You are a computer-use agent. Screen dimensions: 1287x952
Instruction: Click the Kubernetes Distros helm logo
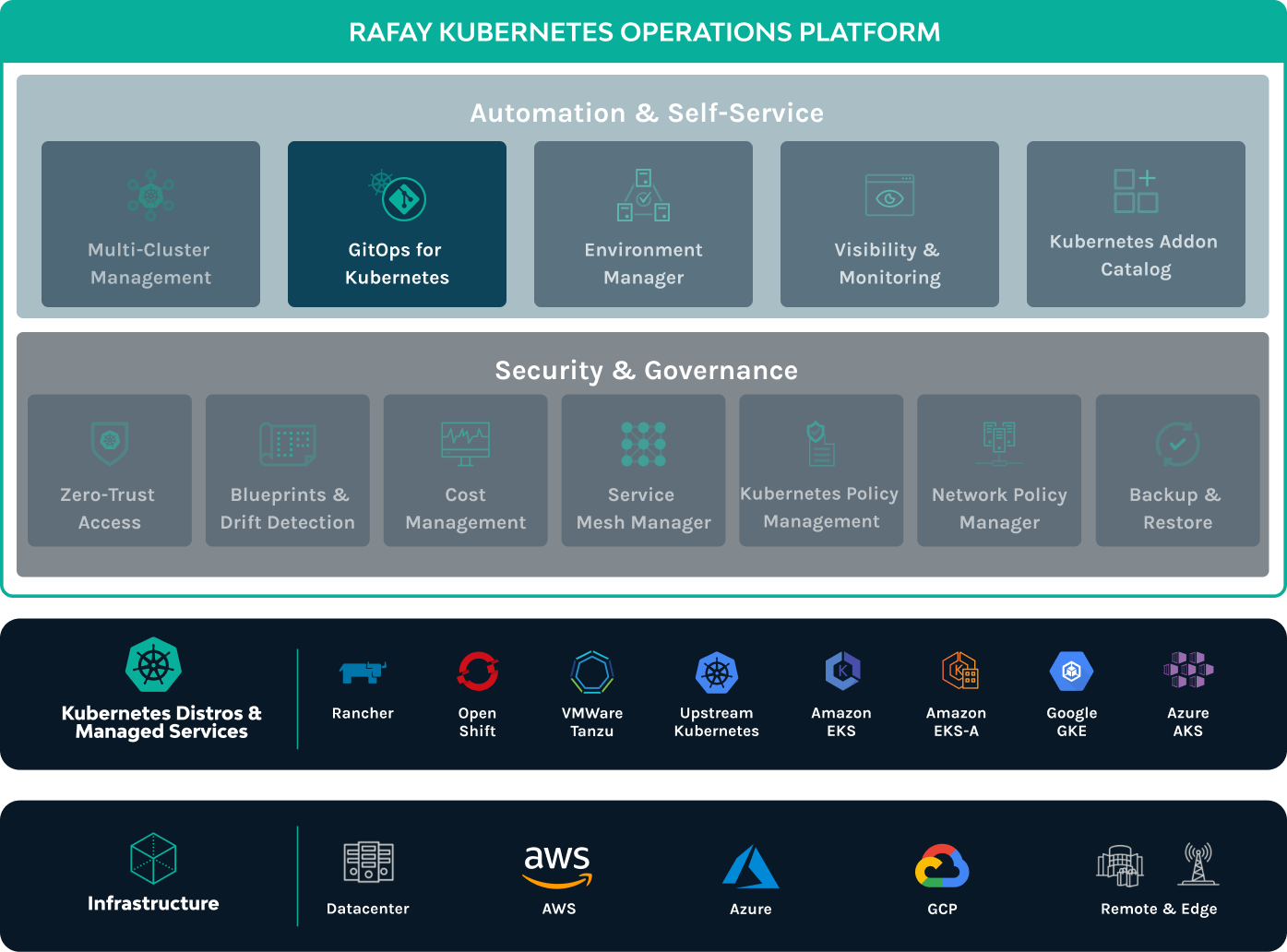tap(153, 664)
